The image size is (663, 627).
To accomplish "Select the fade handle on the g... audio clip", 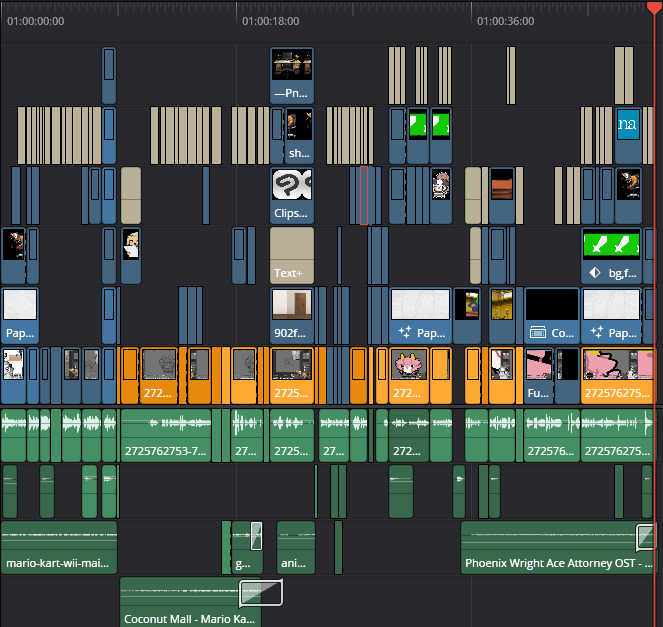I will click(x=256, y=536).
